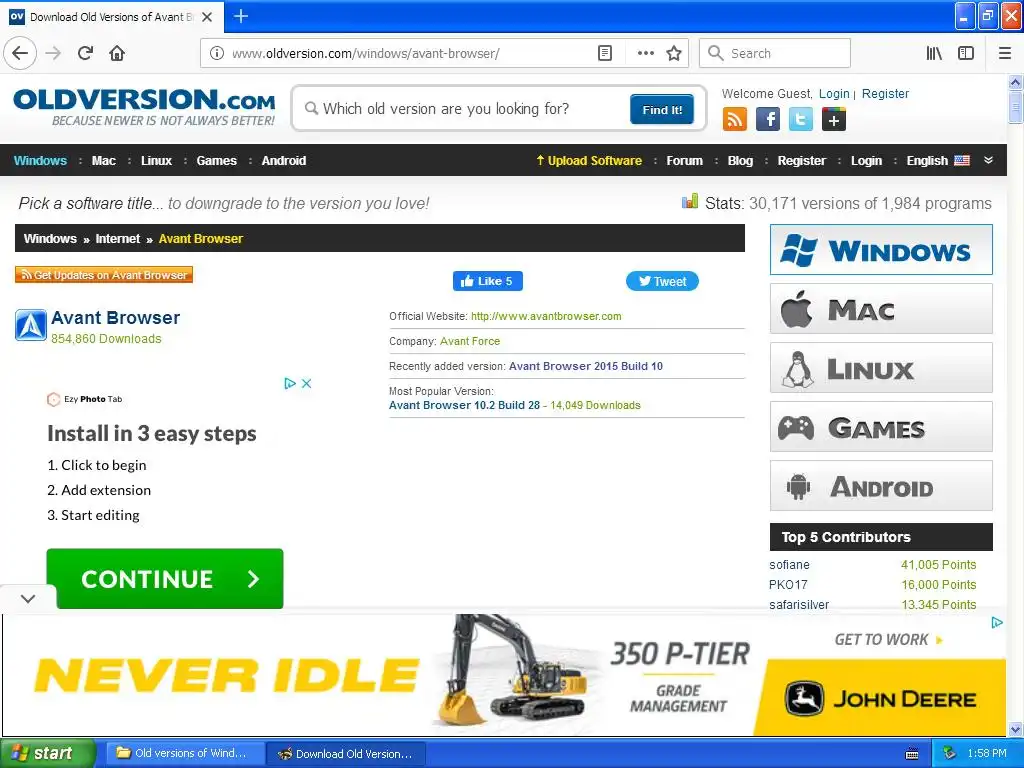Click the Tweet button
Viewport: 1024px width, 768px height.
tap(662, 281)
